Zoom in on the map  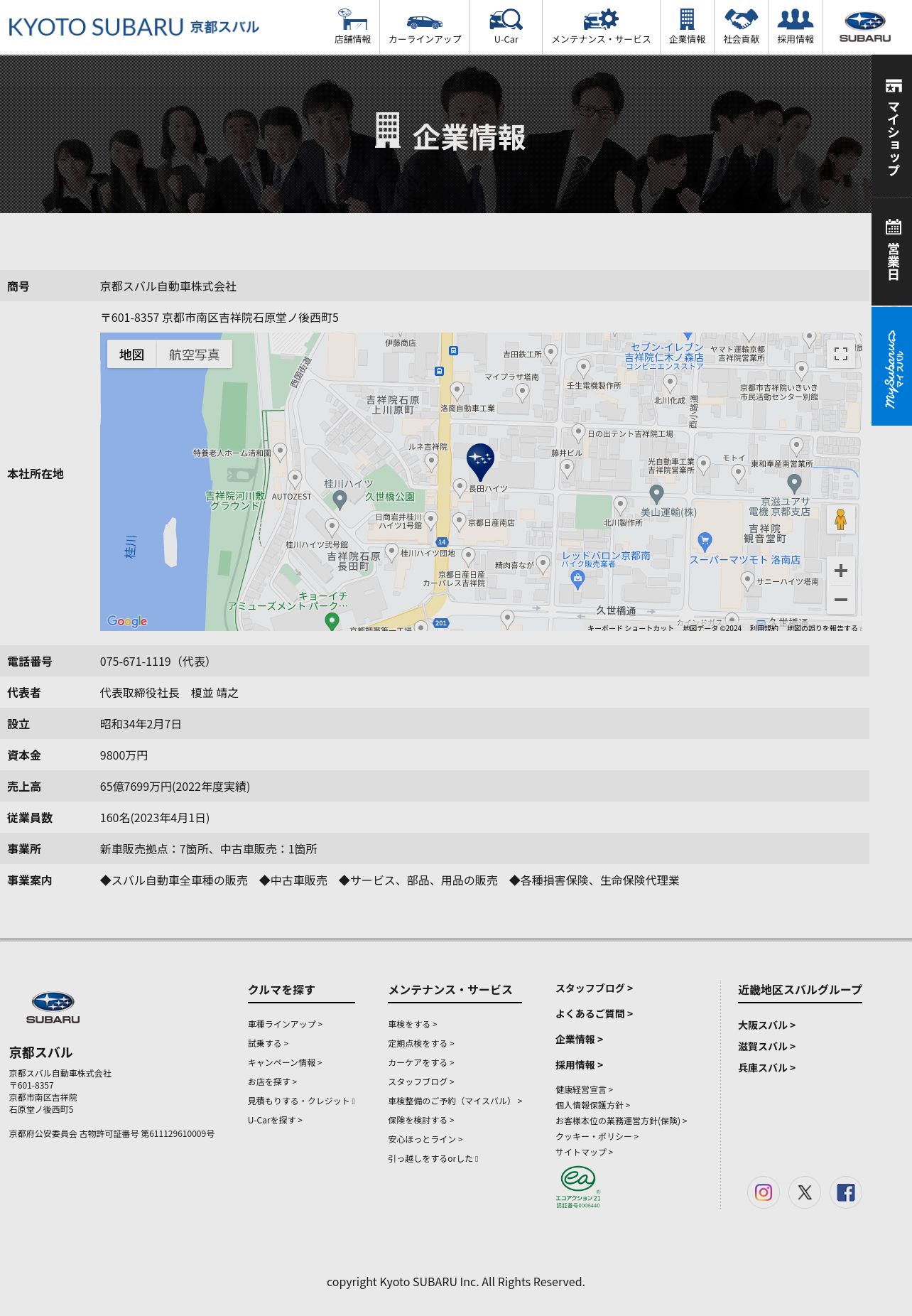click(841, 571)
